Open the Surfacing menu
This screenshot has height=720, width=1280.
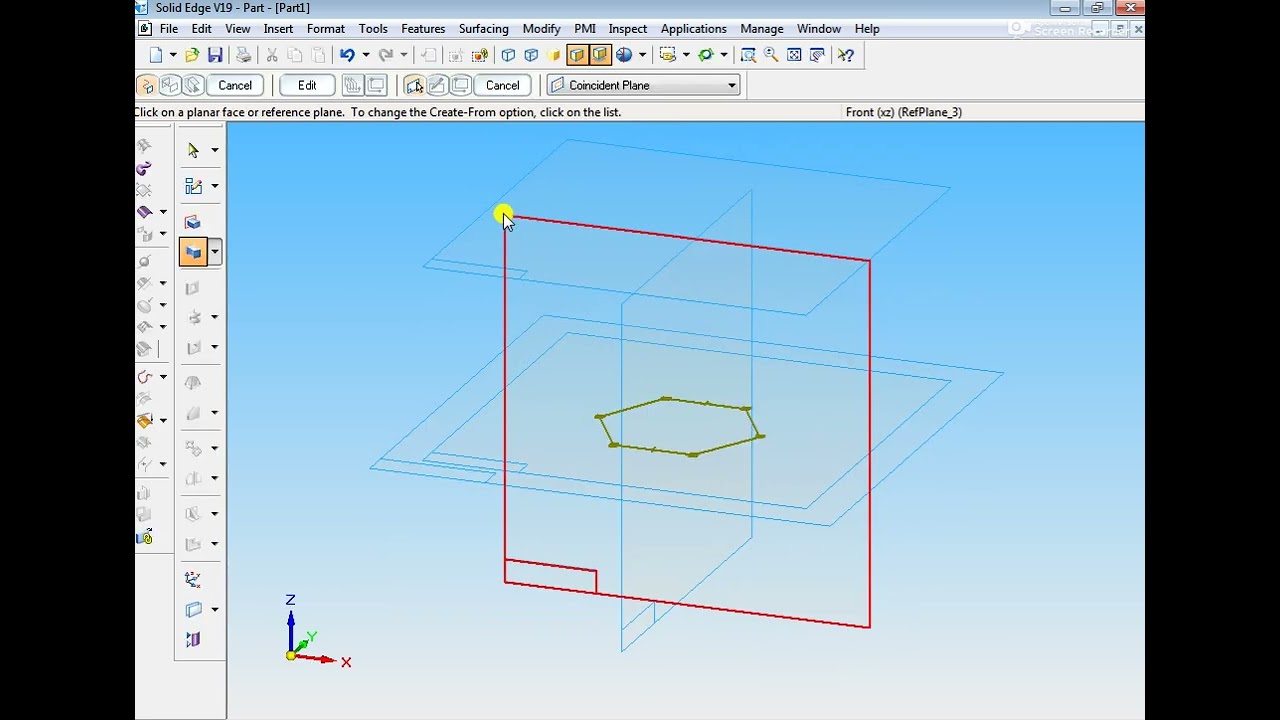coord(484,29)
